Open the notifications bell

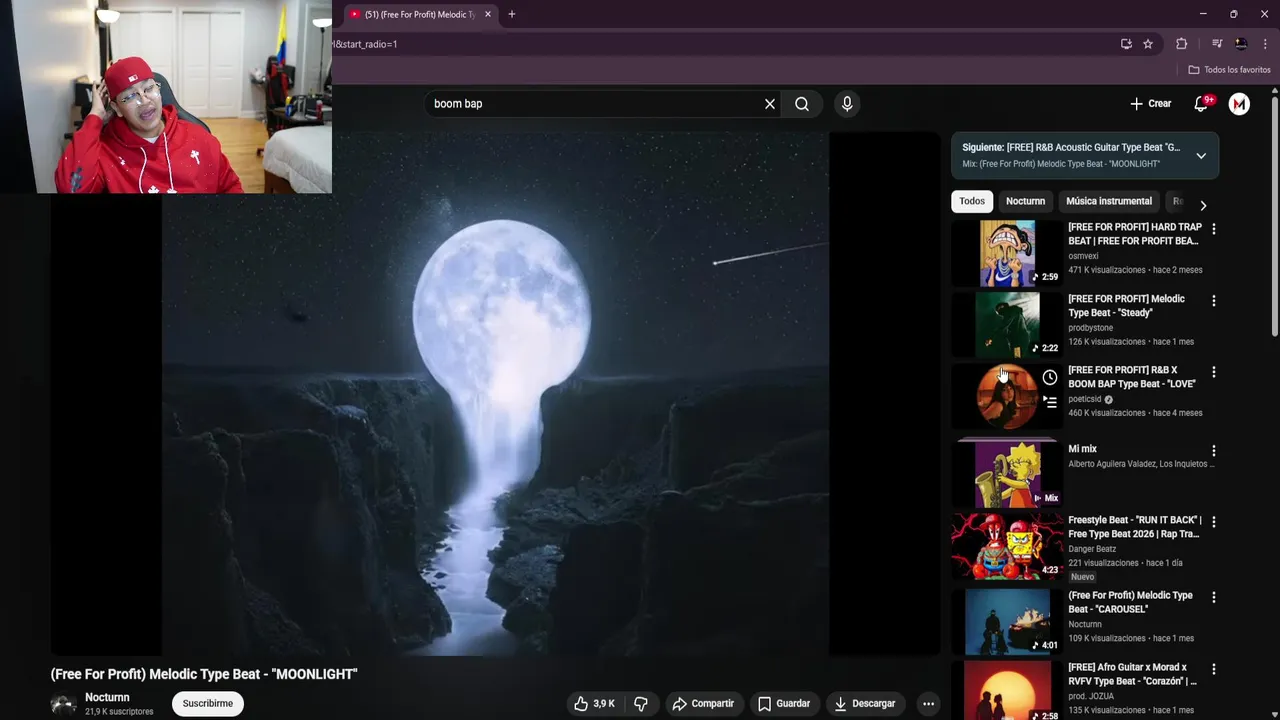pyautogui.click(x=1202, y=104)
